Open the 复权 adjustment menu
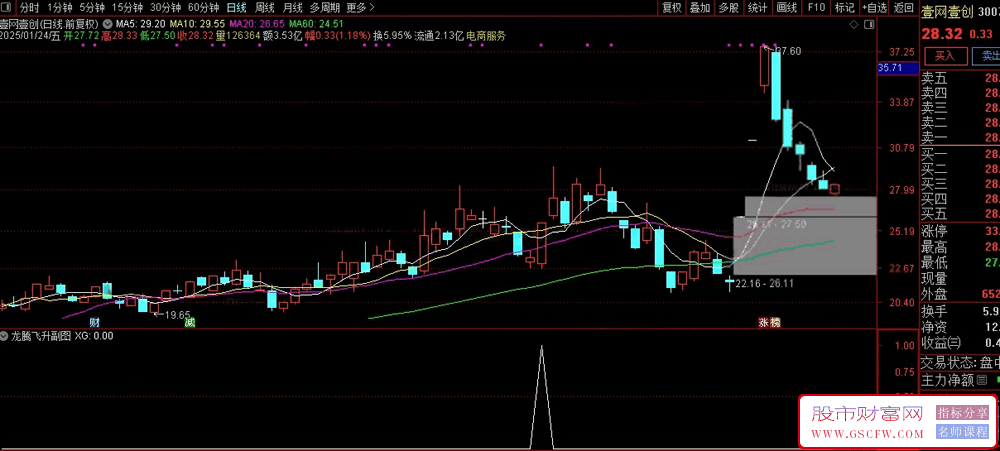The height and width of the screenshot is (451, 1000). [672, 8]
